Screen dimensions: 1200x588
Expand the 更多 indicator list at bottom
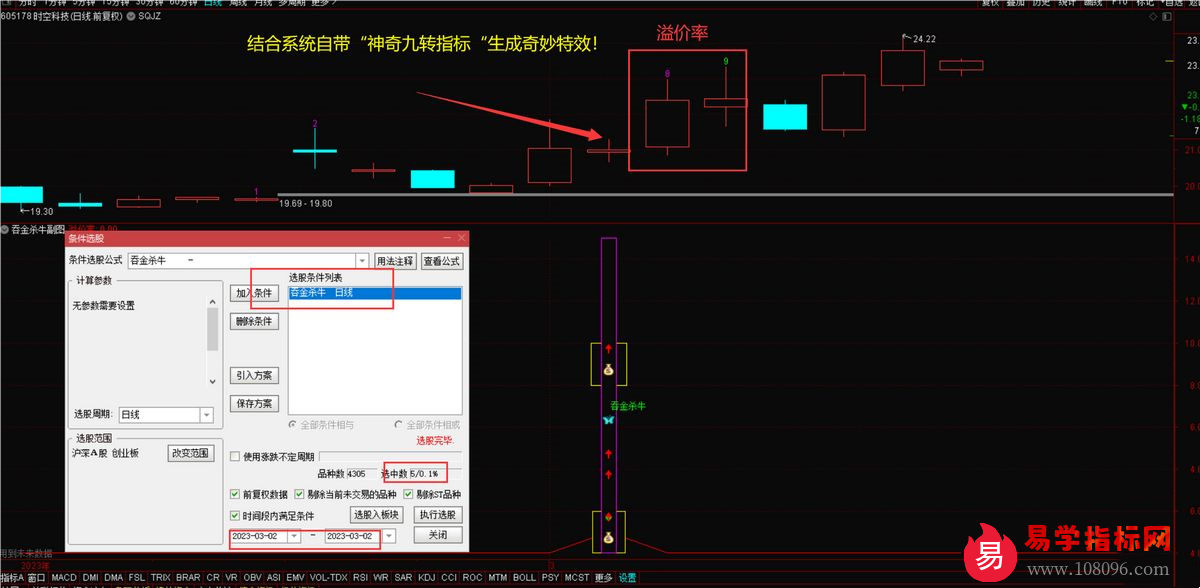click(603, 578)
